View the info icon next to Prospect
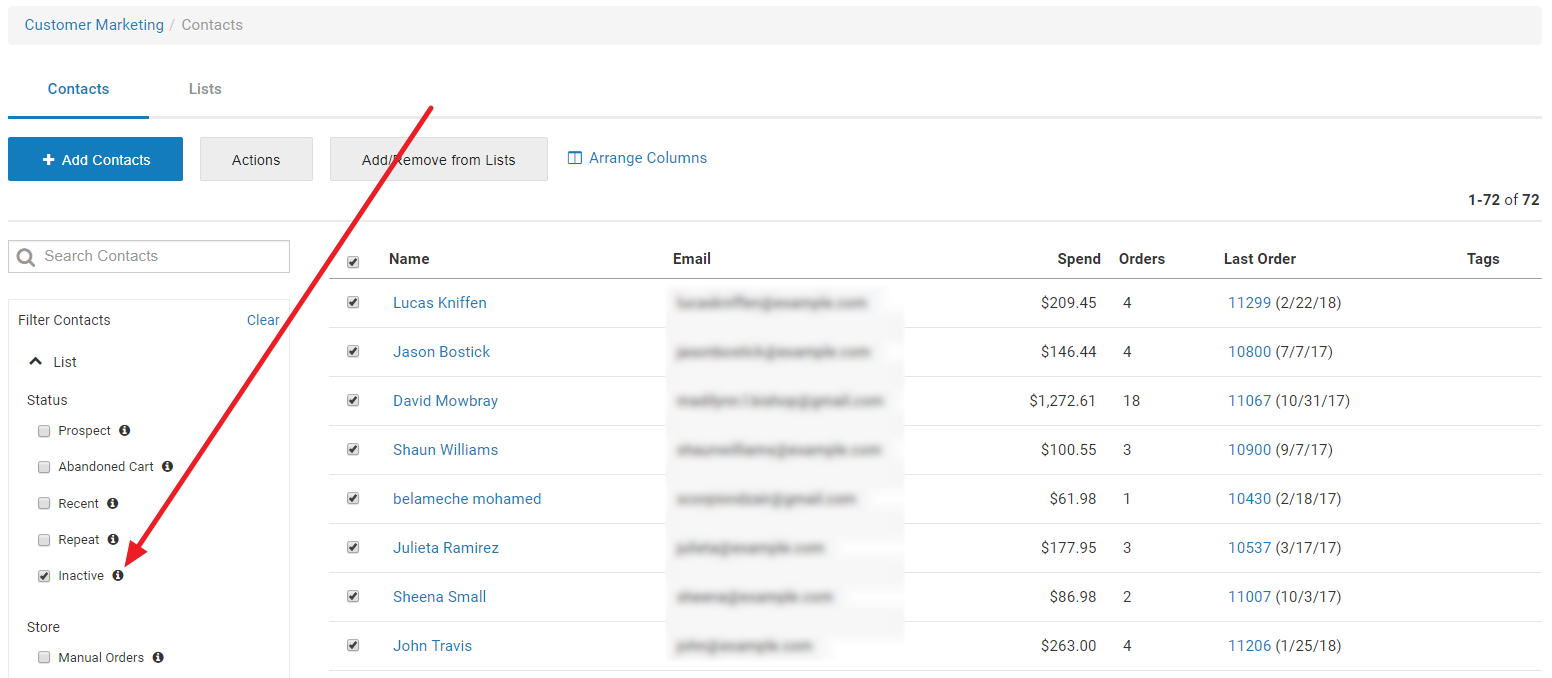 (124, 431)
